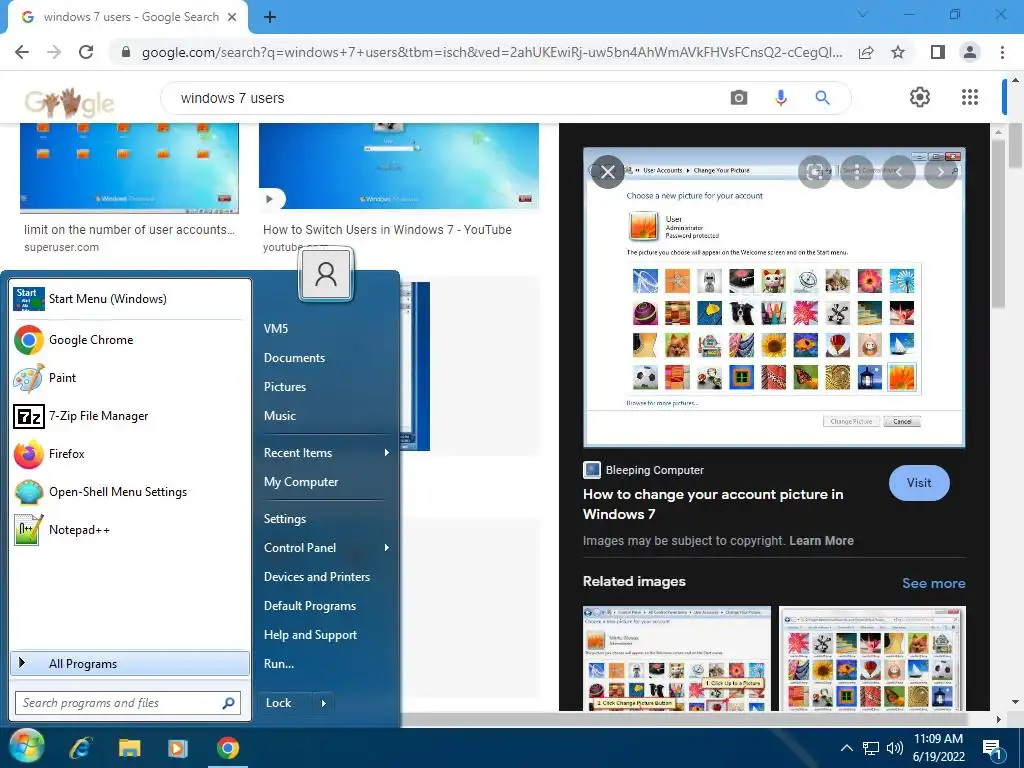This screenshot has height=768, width=1024.
Task: Click the Google logo
Action: tap(69, 101)
